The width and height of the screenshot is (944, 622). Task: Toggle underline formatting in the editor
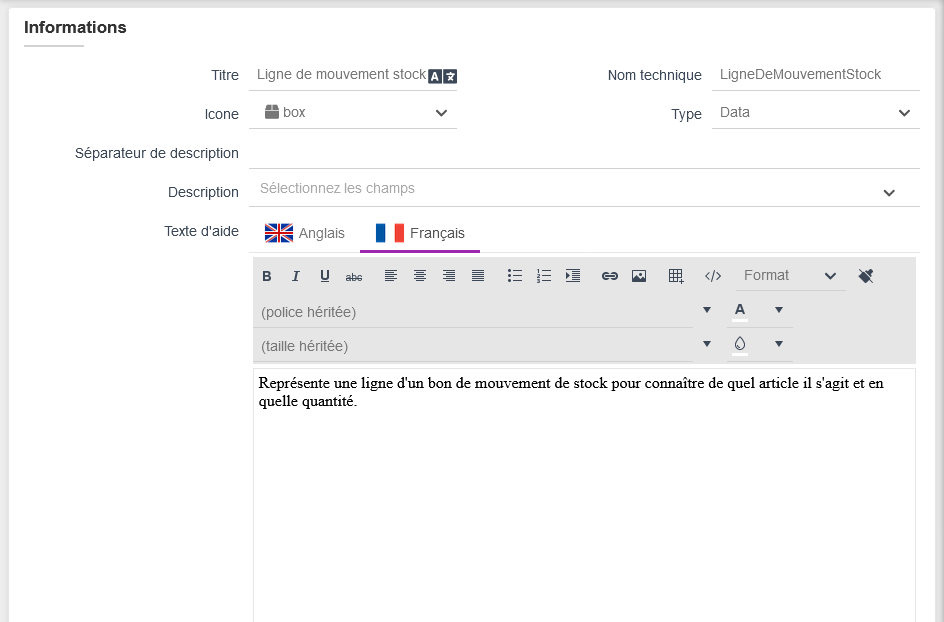point(325,276)
